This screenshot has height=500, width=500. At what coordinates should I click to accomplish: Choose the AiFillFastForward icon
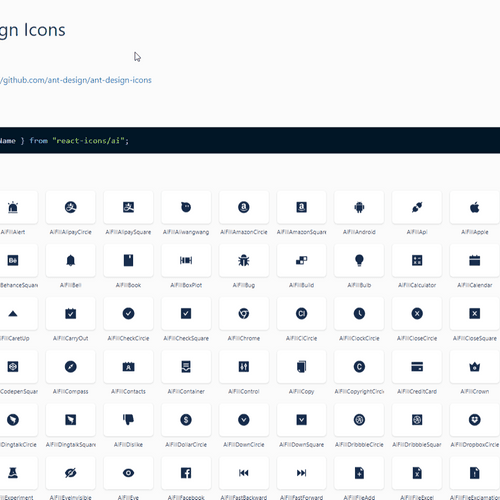point(301,473)
